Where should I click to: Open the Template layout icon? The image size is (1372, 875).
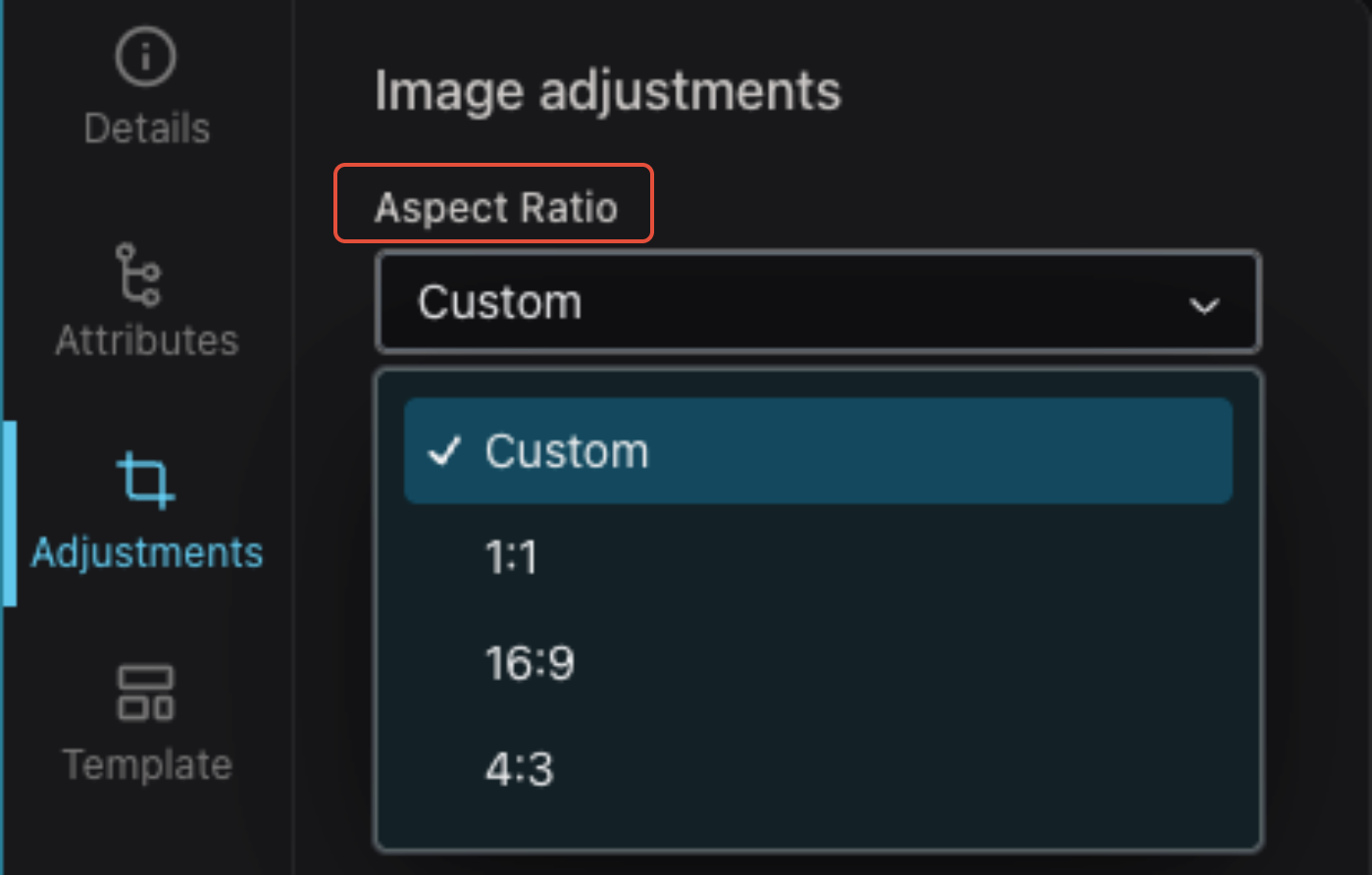pyautogui.click(x=146, y=693)
